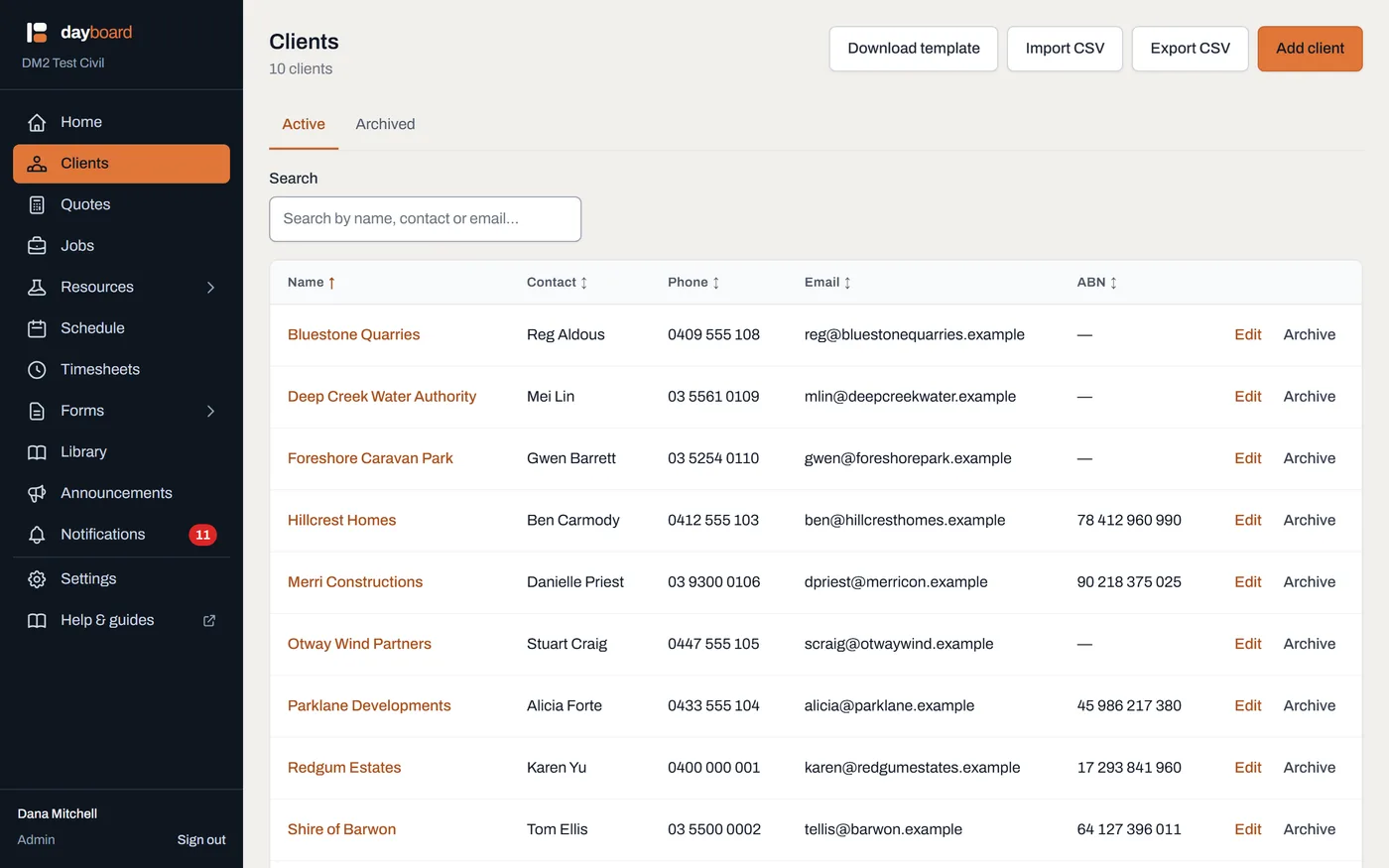Sort the table by Name column
The image size is (1389, 868).
click(312, 283)
